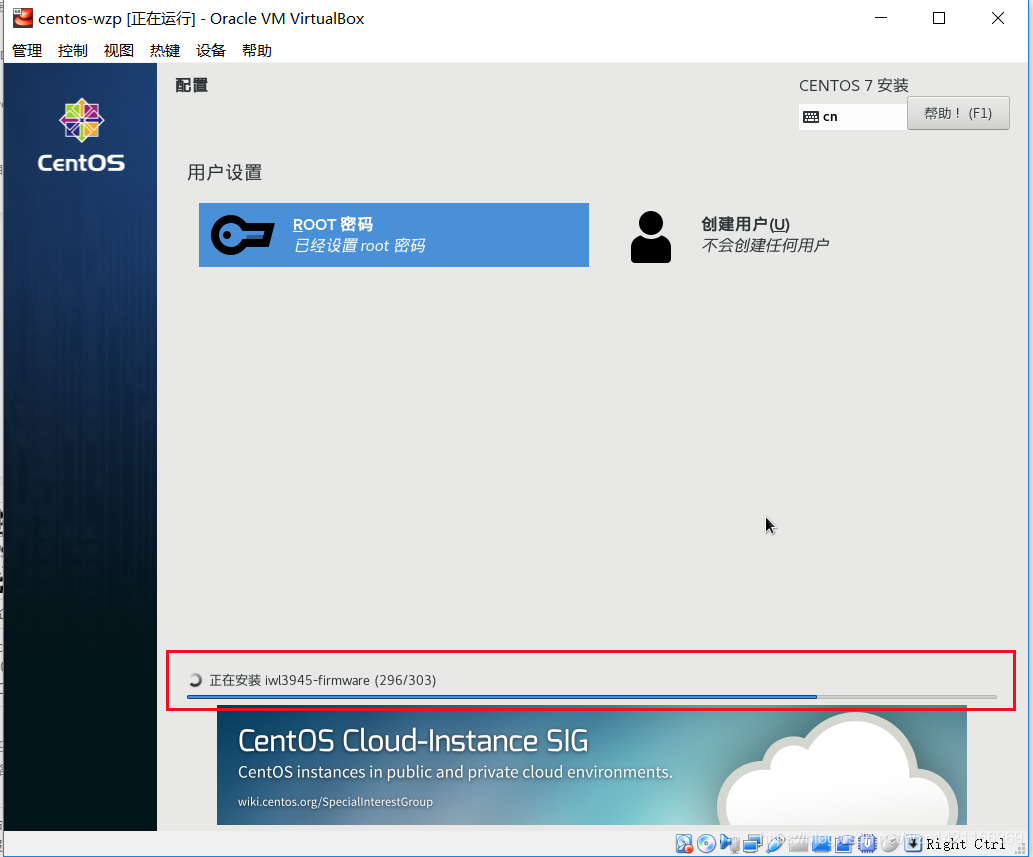The height and width of the screenshot is (857, 1033).
Task: Click the 已经设置 root 密码 status text
Action: point(359,246)
